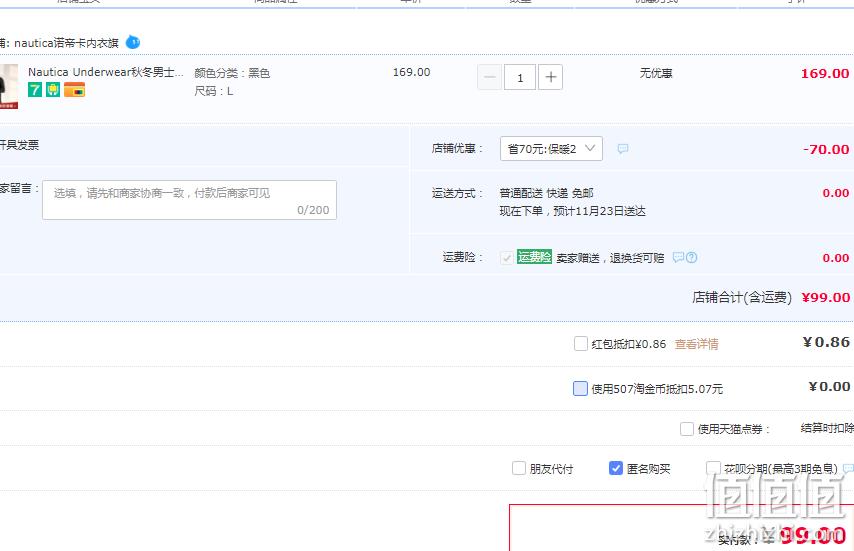The image size is (854, 551).
Task: Uncheck the 匿名购买 checkbox
Action: [x=615, y=468]
